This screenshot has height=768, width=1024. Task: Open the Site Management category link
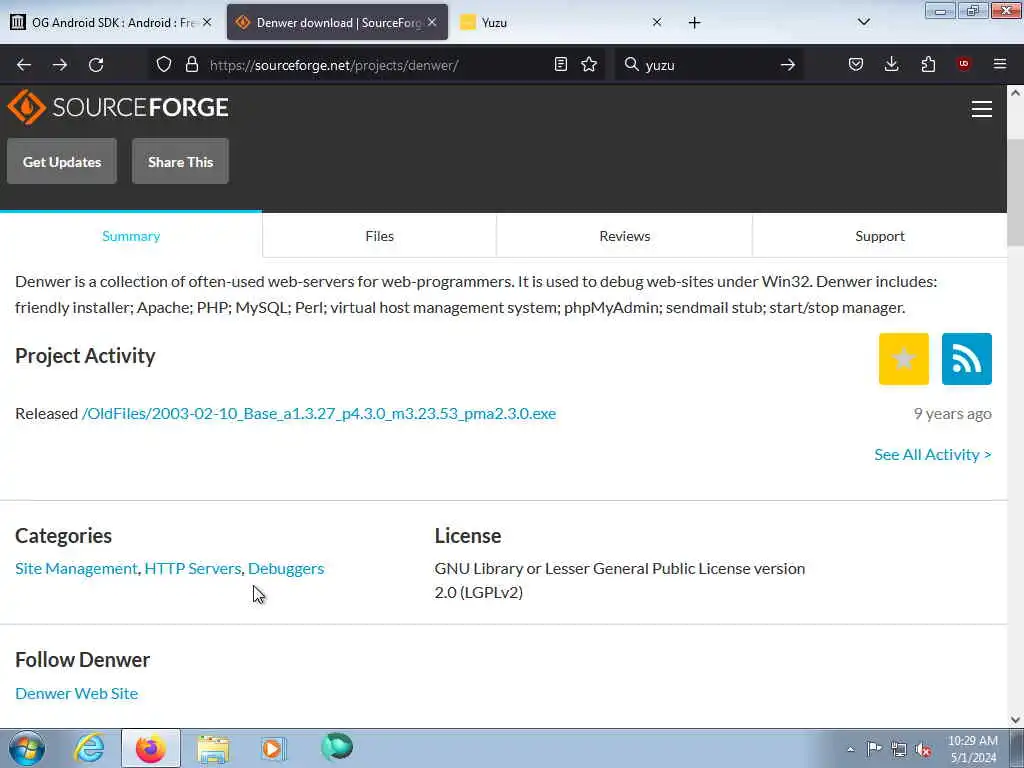point(76,568)
